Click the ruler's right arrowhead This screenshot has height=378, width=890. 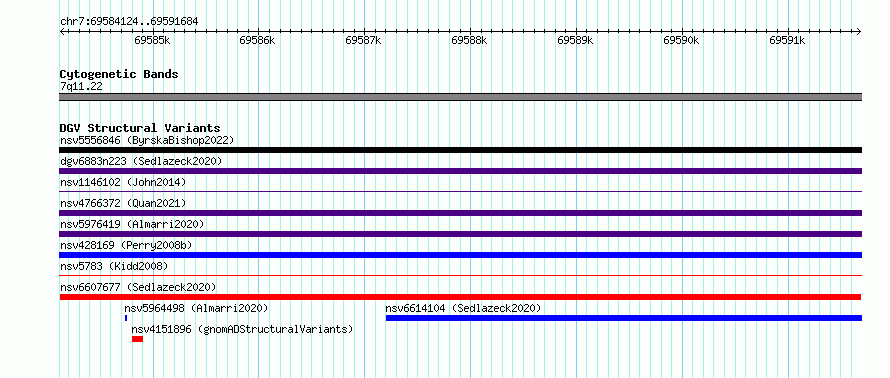tap(859, 31)
